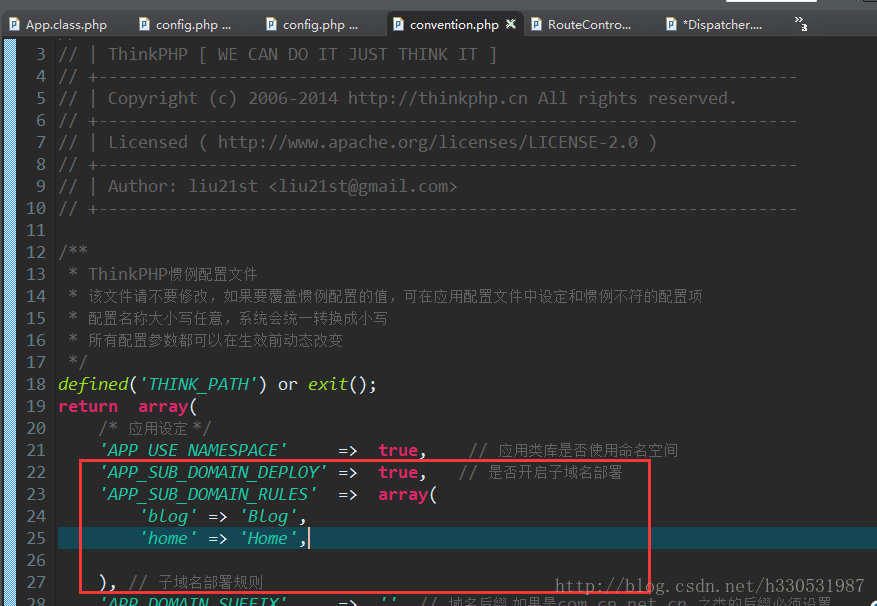877x606 pixels.
Task: Click the convention.php tab's file icon
Action: [x=398, y=24]
